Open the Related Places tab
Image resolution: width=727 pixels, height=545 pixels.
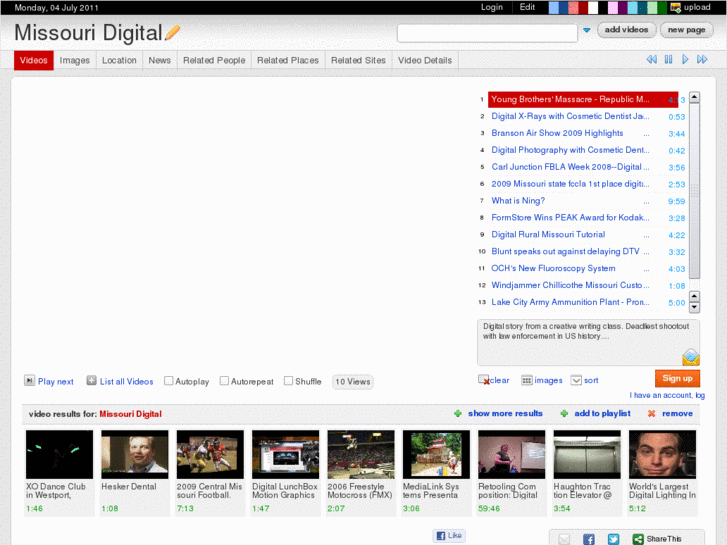coord(288,60)
